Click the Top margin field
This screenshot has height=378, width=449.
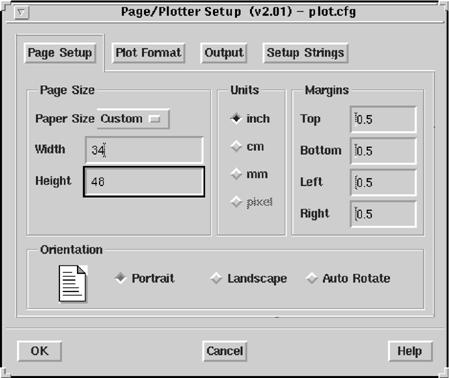383,119
